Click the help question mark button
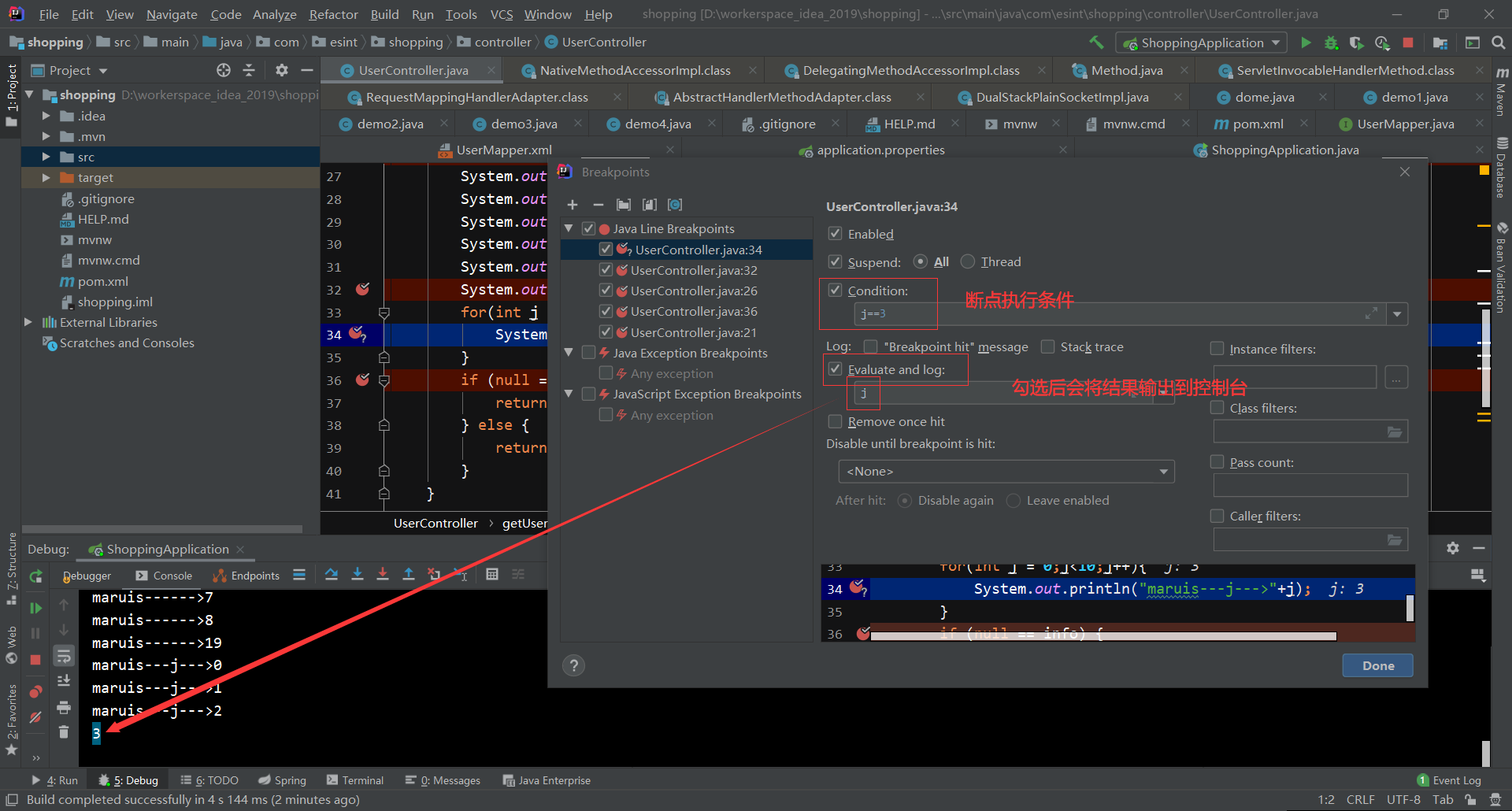Screen dimensions: 1512x811 (573, 665)
